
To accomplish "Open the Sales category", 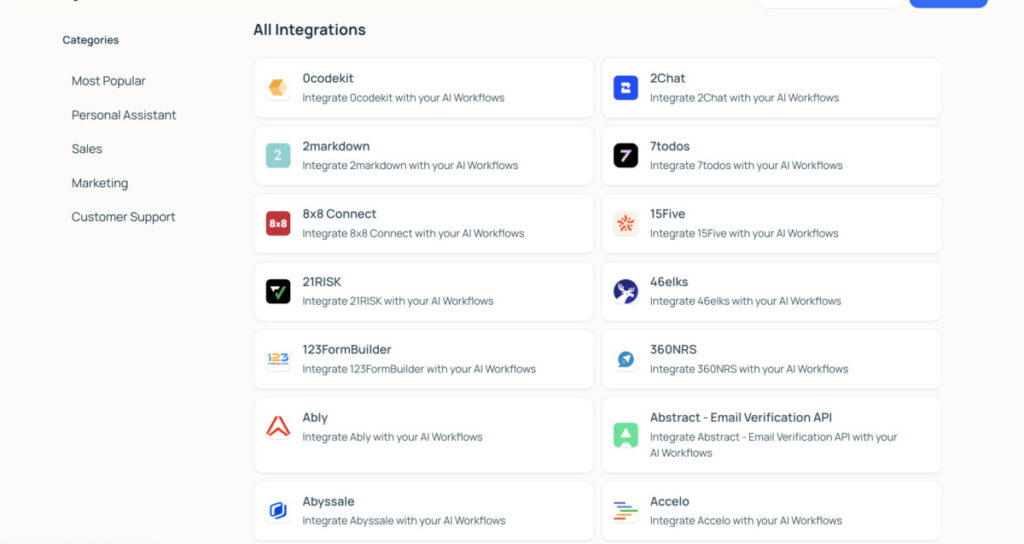I will (87, 149).
